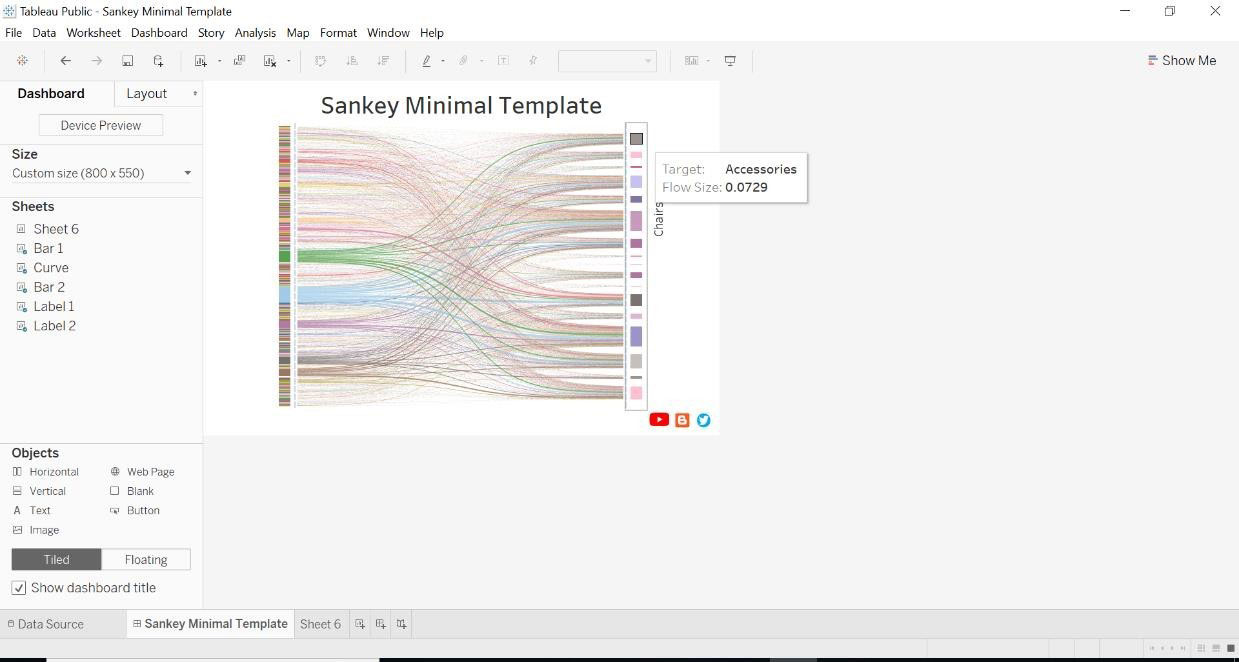Activate Presentation Mode from the toolbar
Image resolution: width=1239 pixels, height=662 pixels.
(730, 60)
